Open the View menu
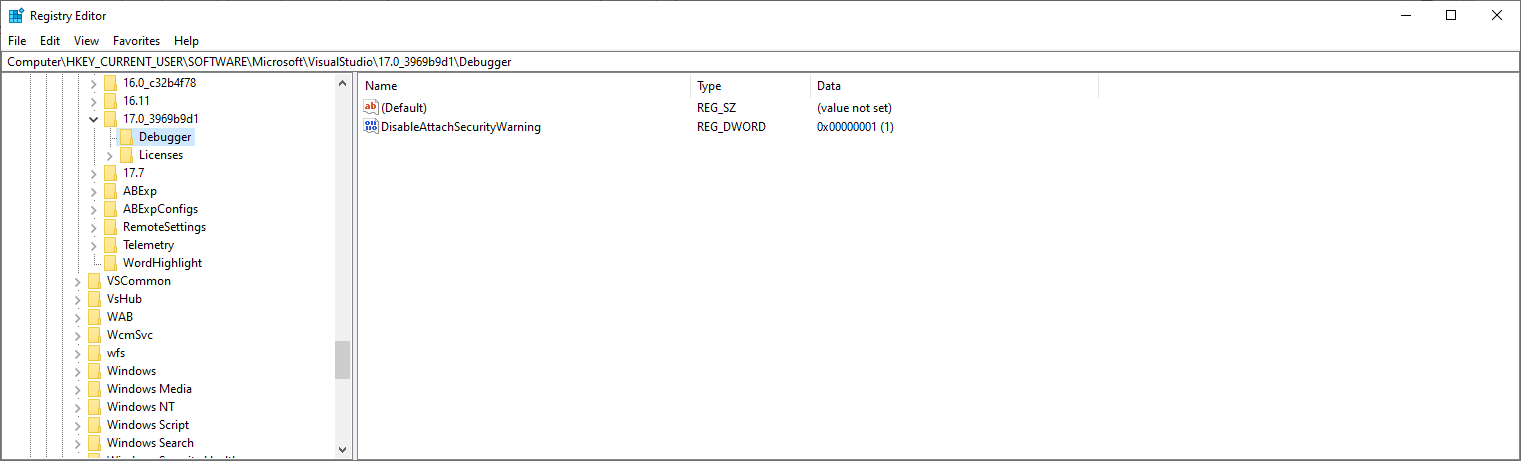 point(87,41)
